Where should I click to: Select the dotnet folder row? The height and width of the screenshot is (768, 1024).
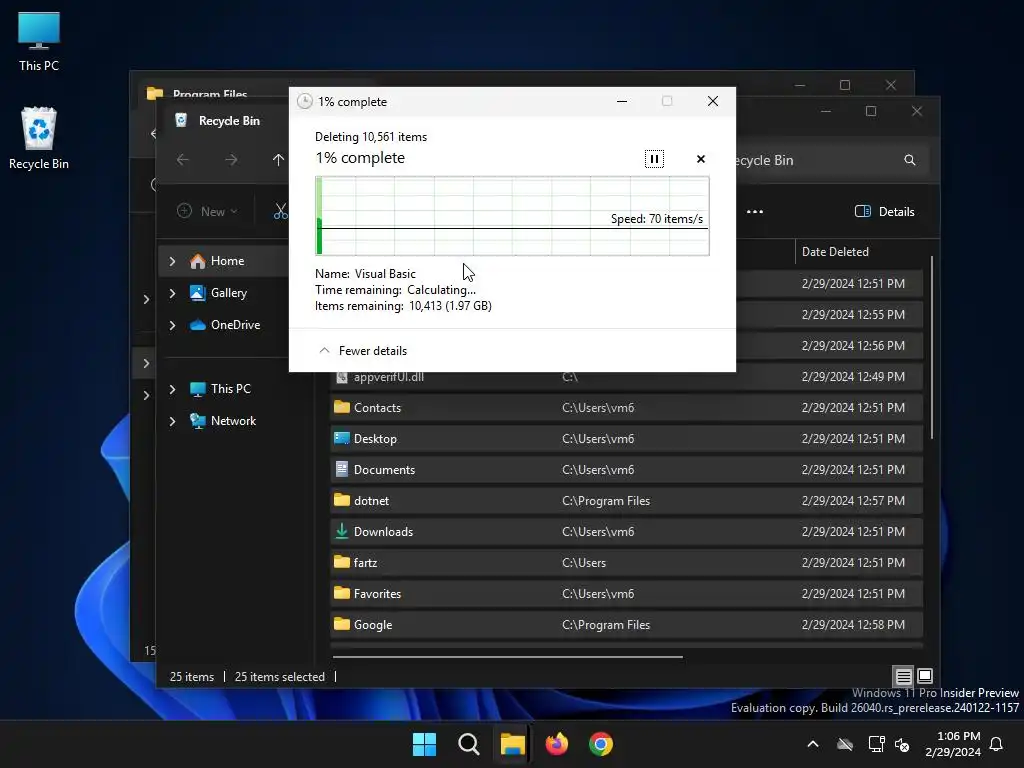(x=626, y=500)
